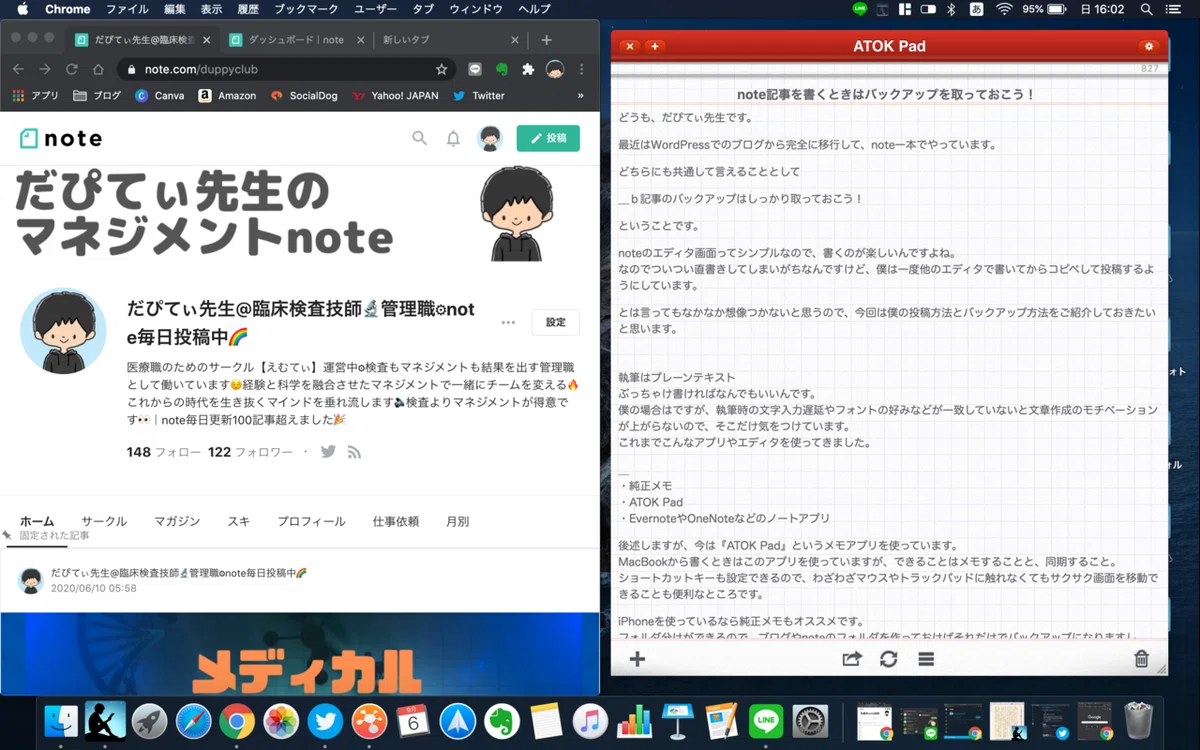The height and width of the screenshot is (750, 1200).
Task: Click the メディカル article thumbnail
Action: (x=300, y=653)
